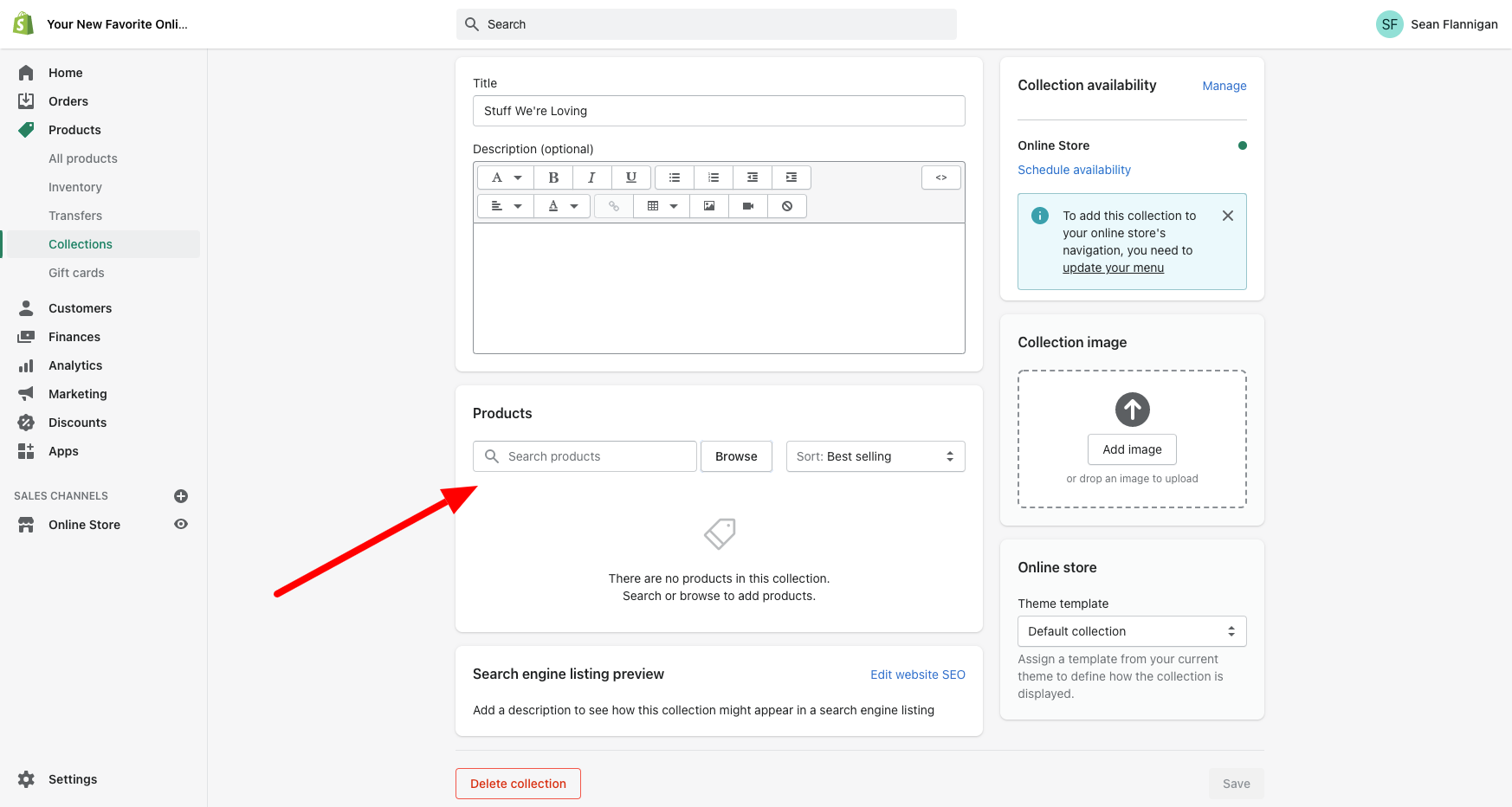Open the text color picker dropdown

click(562, 206)
